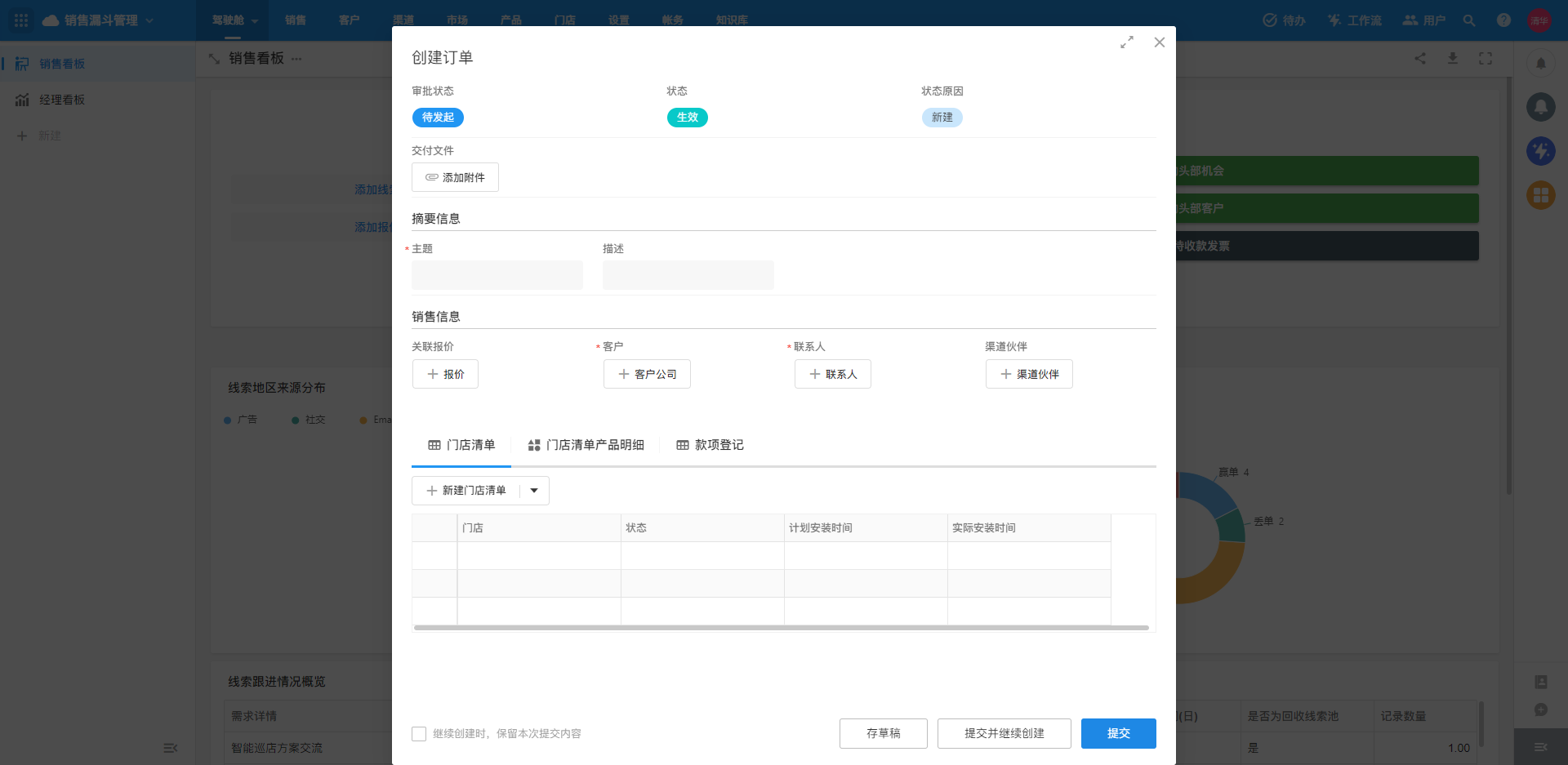Open the user avatar menu

pos(1539,20)
